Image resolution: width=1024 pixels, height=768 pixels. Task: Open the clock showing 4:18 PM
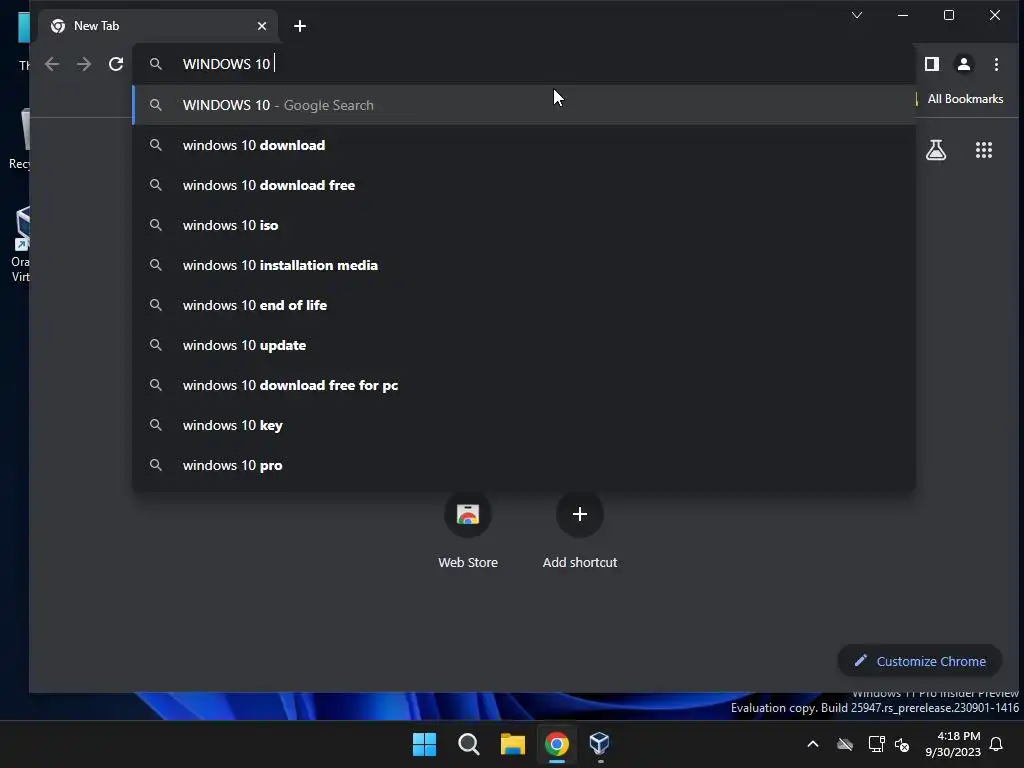pyautogui.click(x=953, y=744)
